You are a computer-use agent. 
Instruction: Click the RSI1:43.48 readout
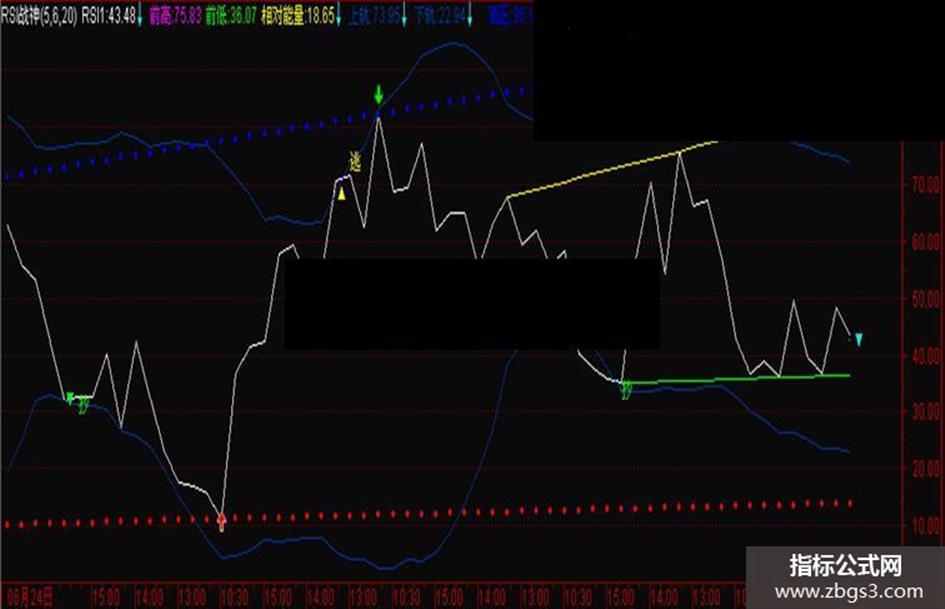108,16
